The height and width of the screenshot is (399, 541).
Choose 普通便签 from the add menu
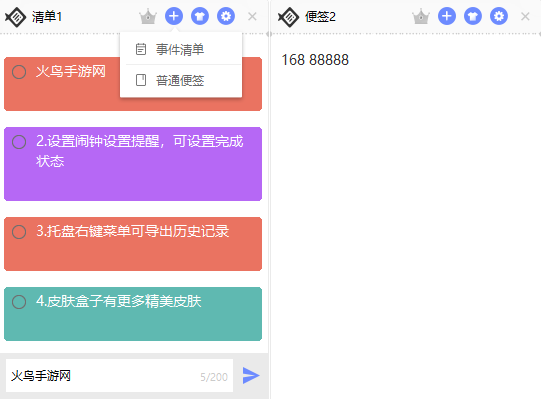tap(181, 80)
